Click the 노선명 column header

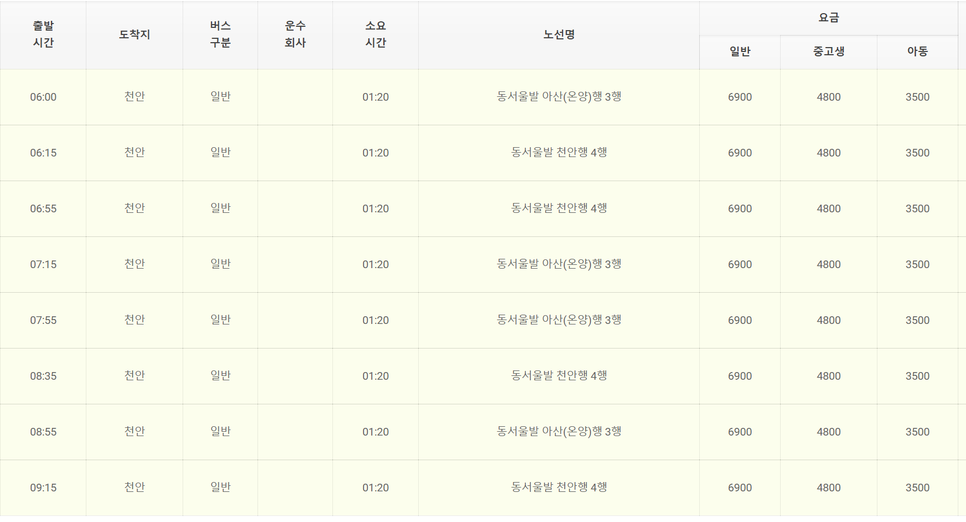click(x=559, y=35)
